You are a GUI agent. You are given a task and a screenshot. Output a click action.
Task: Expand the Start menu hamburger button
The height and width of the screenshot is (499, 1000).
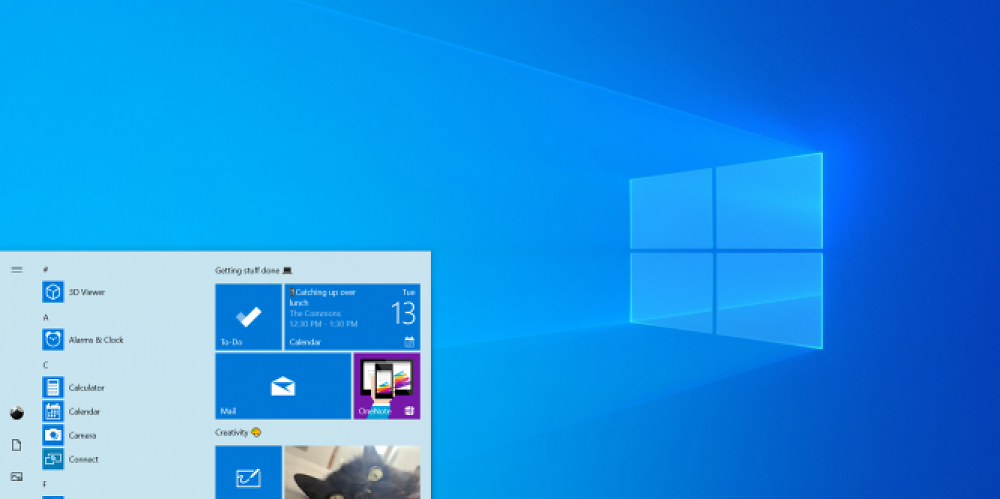17,270
